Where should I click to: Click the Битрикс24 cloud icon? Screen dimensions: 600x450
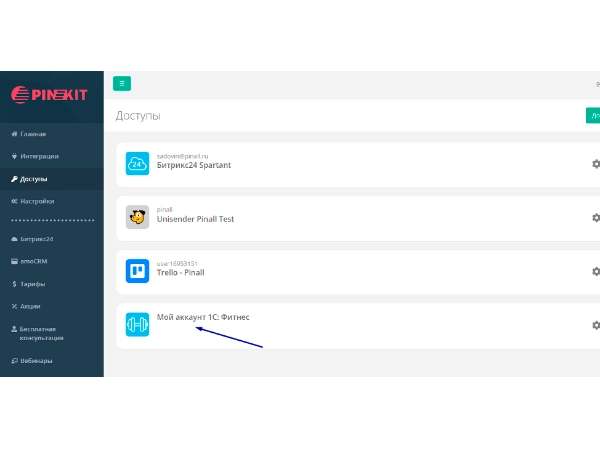click(138, 163)
